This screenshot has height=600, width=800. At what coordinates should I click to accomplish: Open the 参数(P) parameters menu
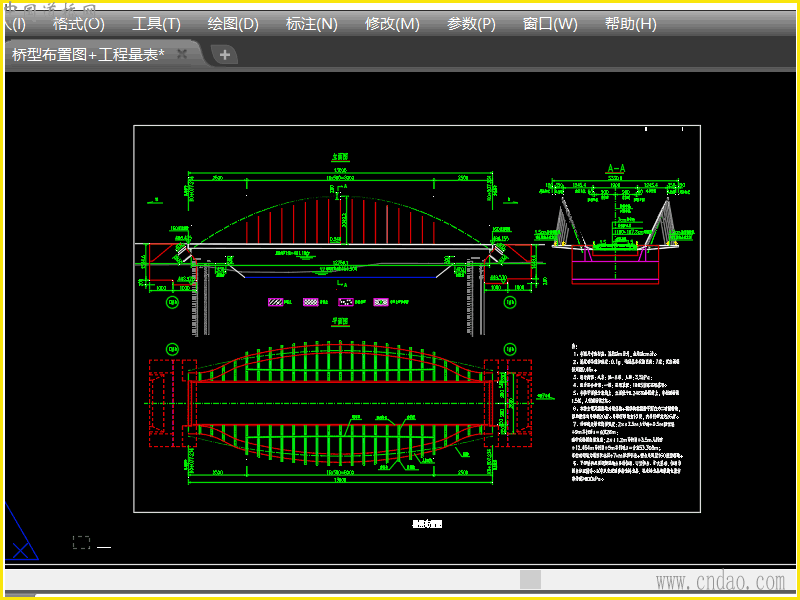coord(471,24)
